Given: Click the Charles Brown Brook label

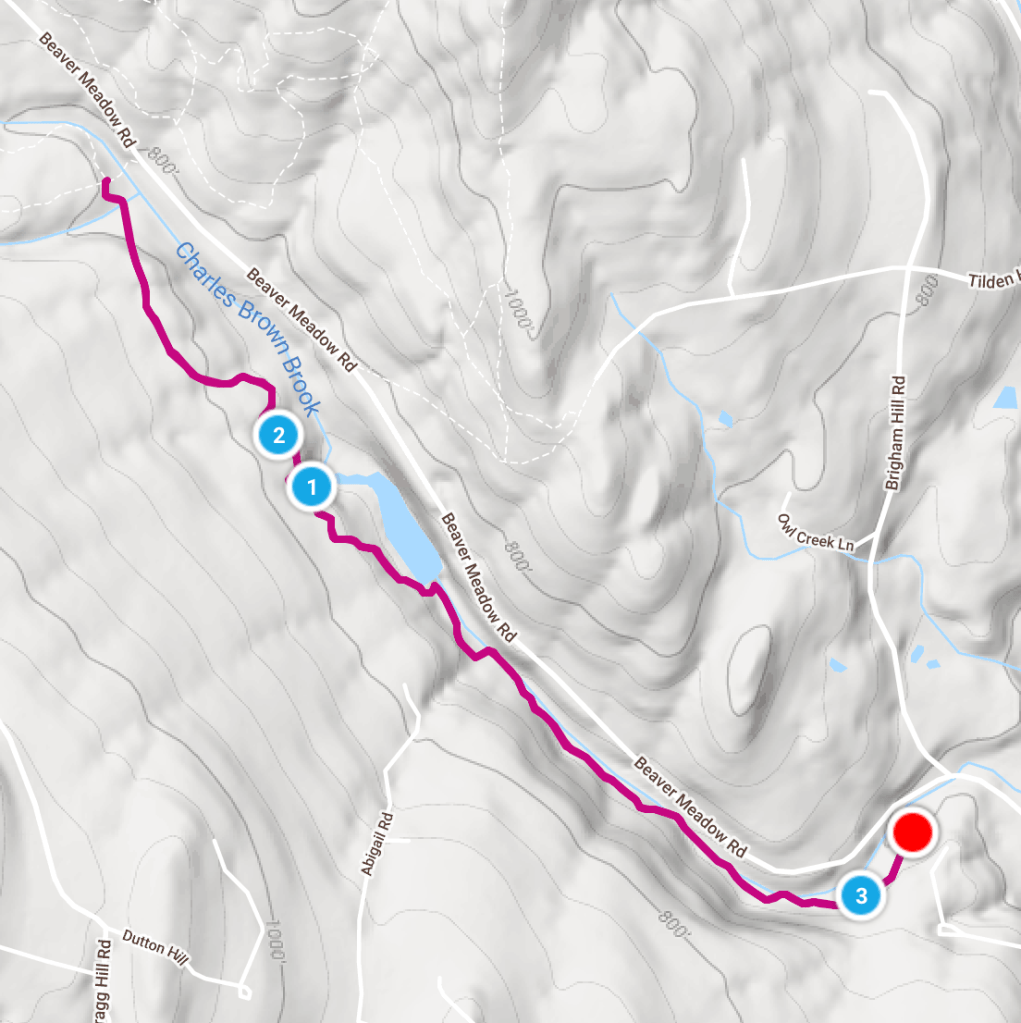Looking at the screenshot, I should [x=249, y=329].
